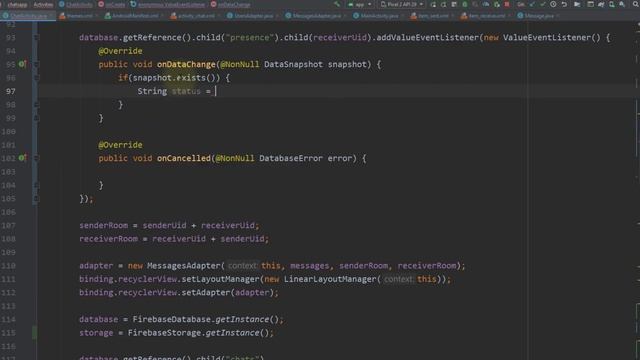Open the item_receive.xml tab
This screenshot has width=640, height=360.
pyautogui.click(x=485, y=16)
